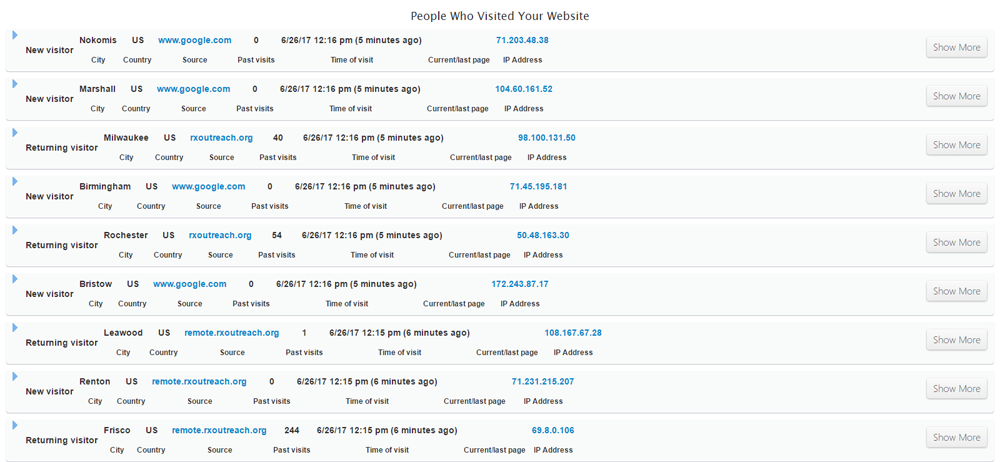Open www.google.com source link in Birmingham row
This screenshot has width=1000, height=462.
[208, 187]
